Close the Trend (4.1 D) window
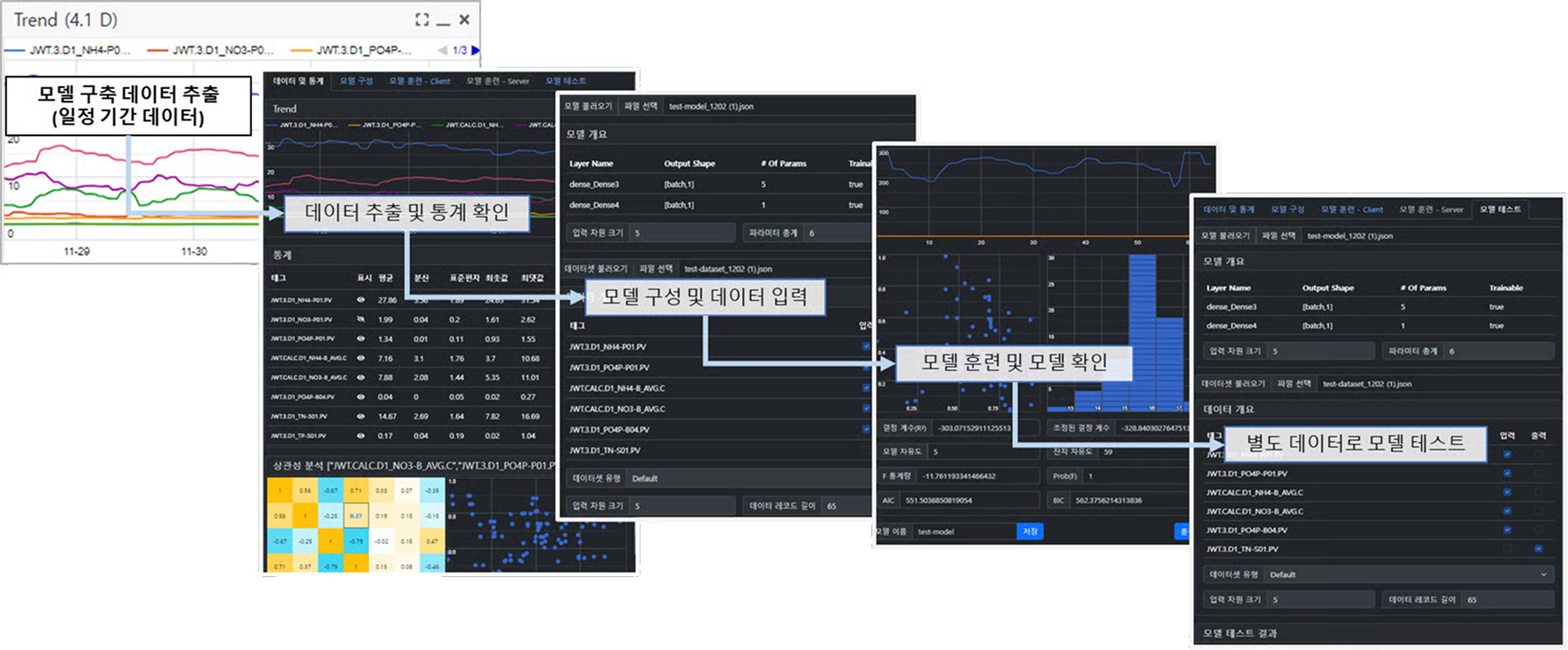The height and width of the screenshot is (650, 1568). 464,20
